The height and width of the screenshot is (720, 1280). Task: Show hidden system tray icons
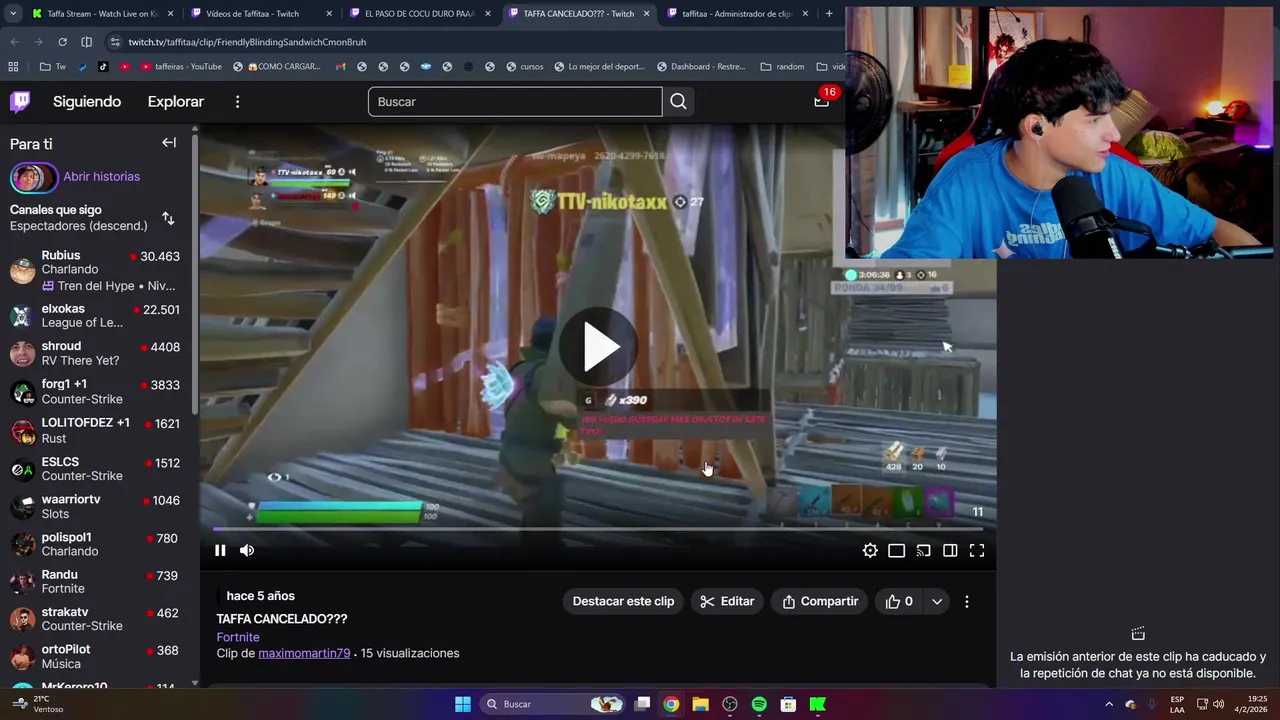coord(1108,704)
